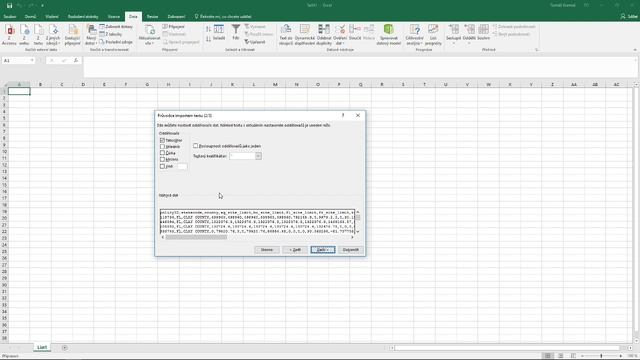
Task: Toggle the Filtr funnel icon
Action: [236, 32]
